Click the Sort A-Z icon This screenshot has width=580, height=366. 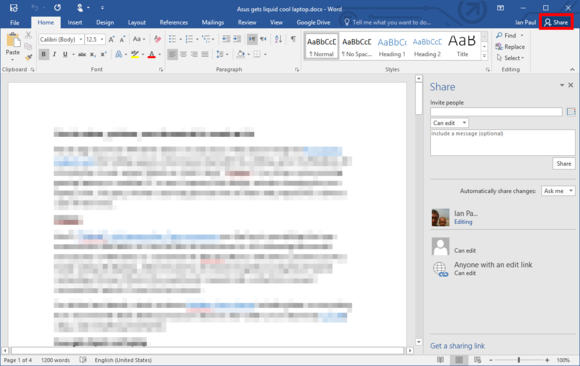pos(279,39)
